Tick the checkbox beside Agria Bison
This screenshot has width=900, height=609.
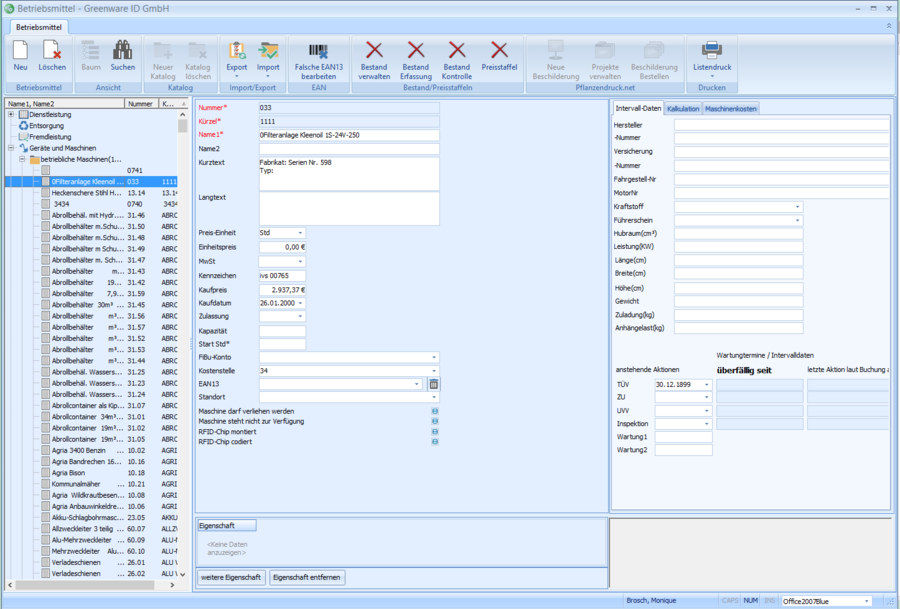[x=45, y=473]
